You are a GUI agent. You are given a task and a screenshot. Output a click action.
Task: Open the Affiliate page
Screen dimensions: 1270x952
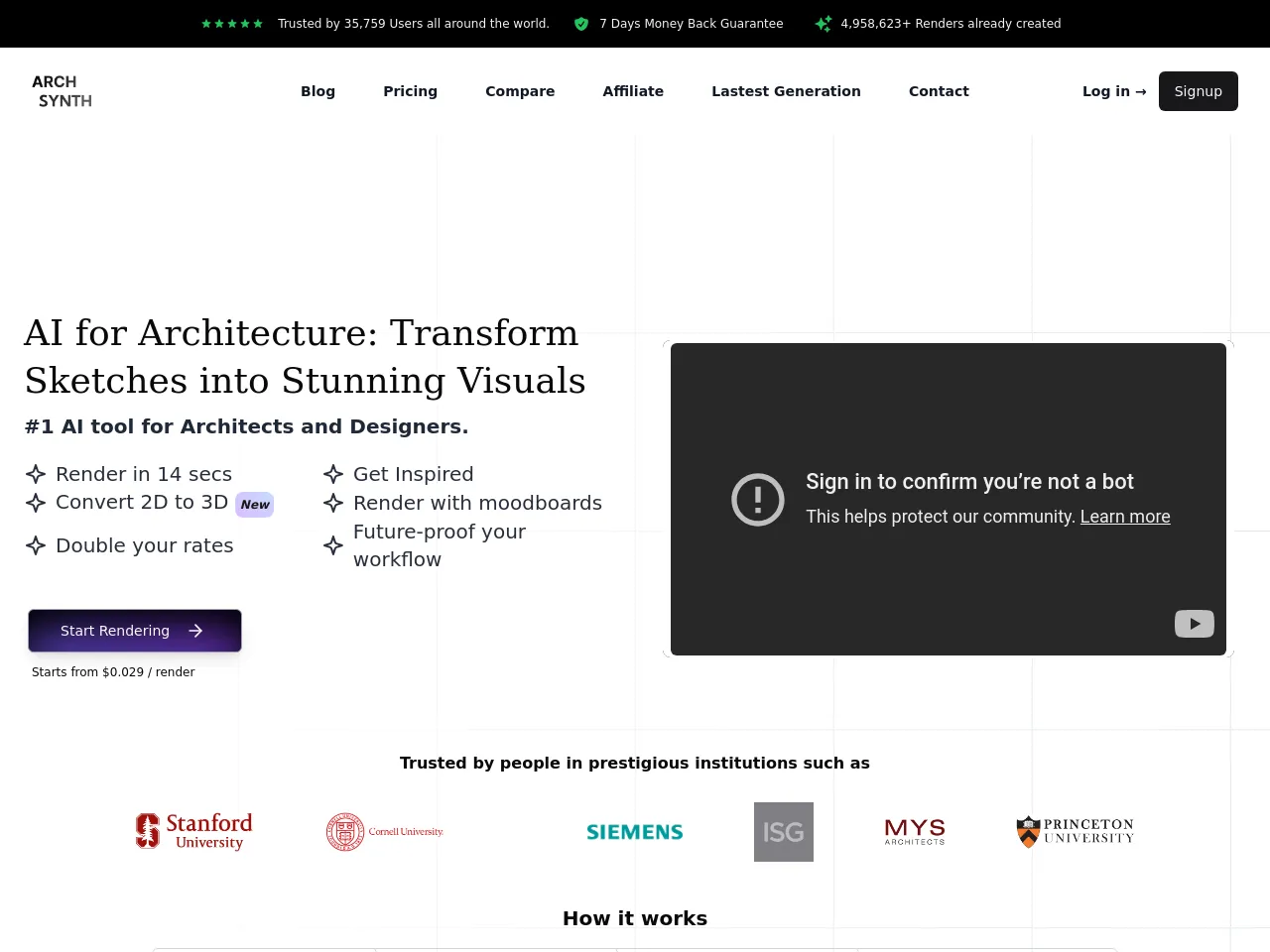click(633, 91)
